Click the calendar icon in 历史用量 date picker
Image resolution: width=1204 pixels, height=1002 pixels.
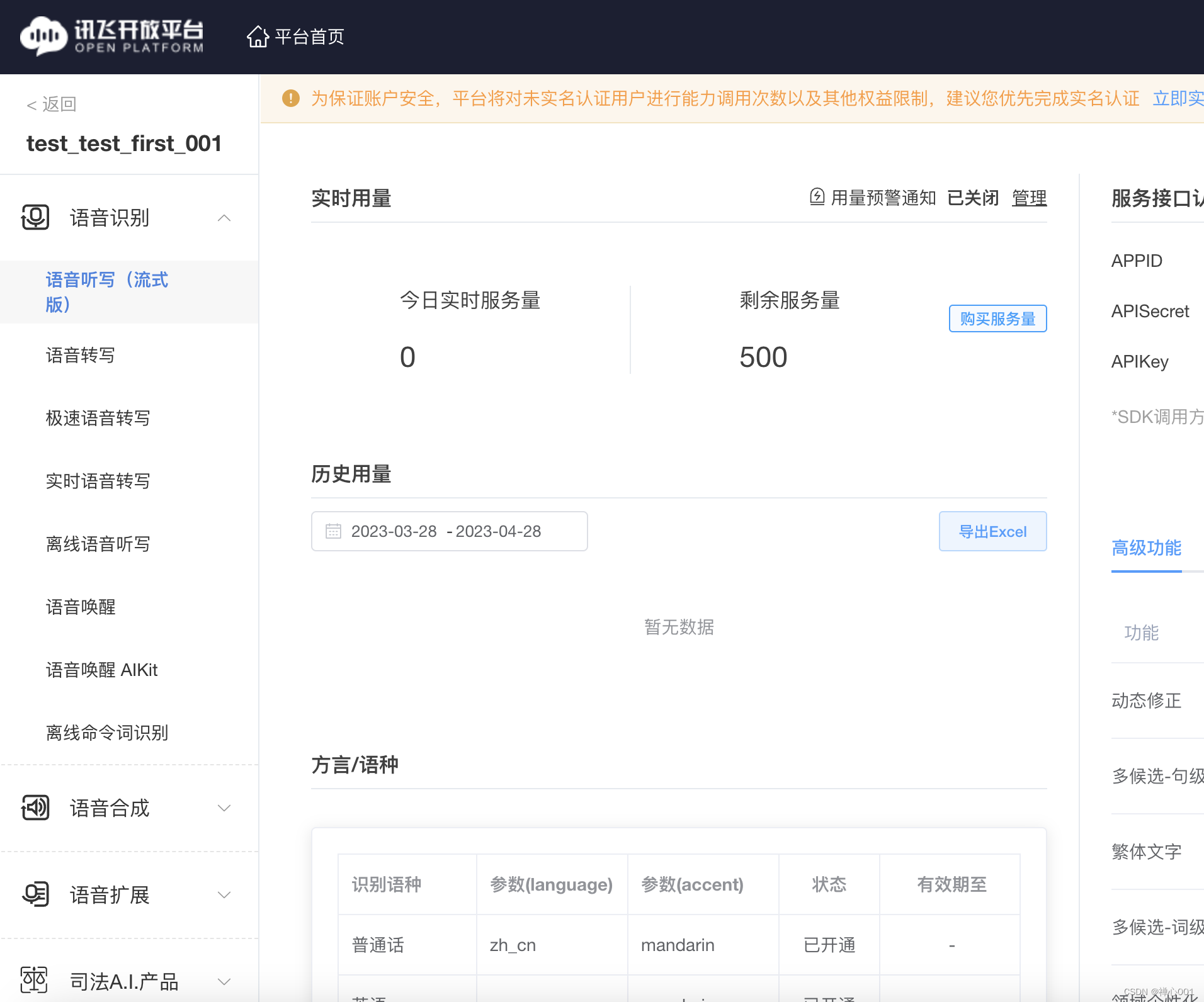click(x=334, y=531)
